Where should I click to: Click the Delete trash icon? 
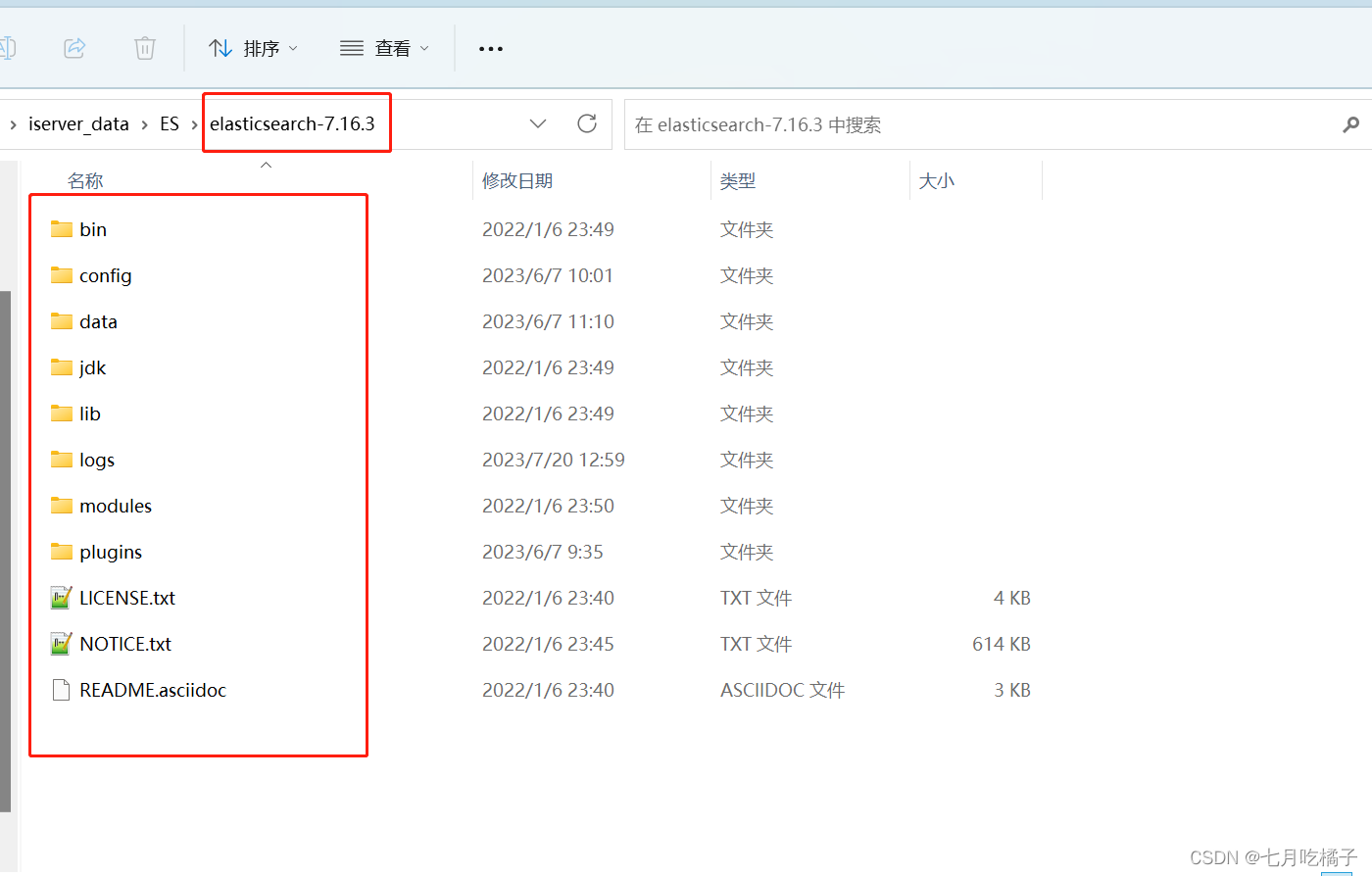point(145,47)
